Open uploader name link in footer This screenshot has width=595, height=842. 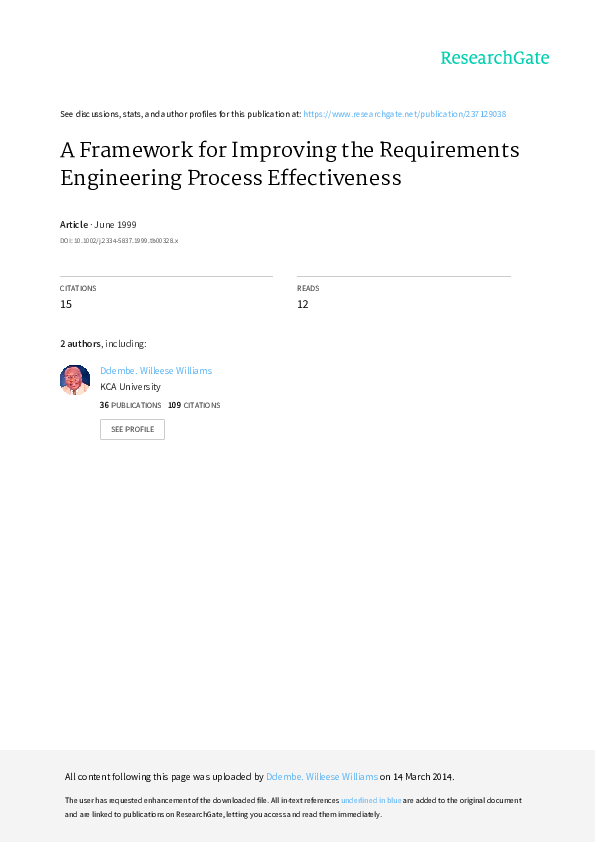[x=322, y=776]
